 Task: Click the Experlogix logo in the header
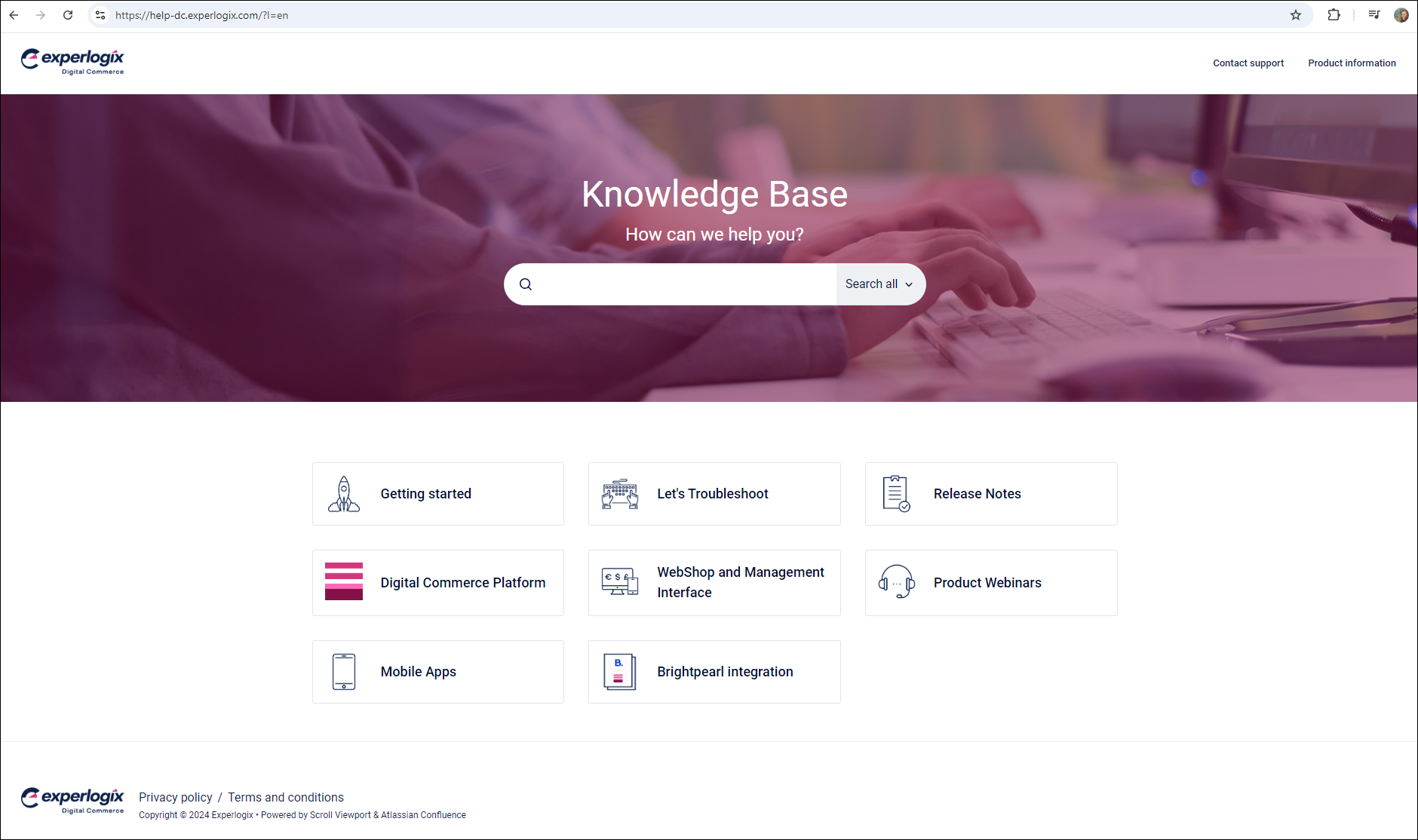tap(72, 62)
